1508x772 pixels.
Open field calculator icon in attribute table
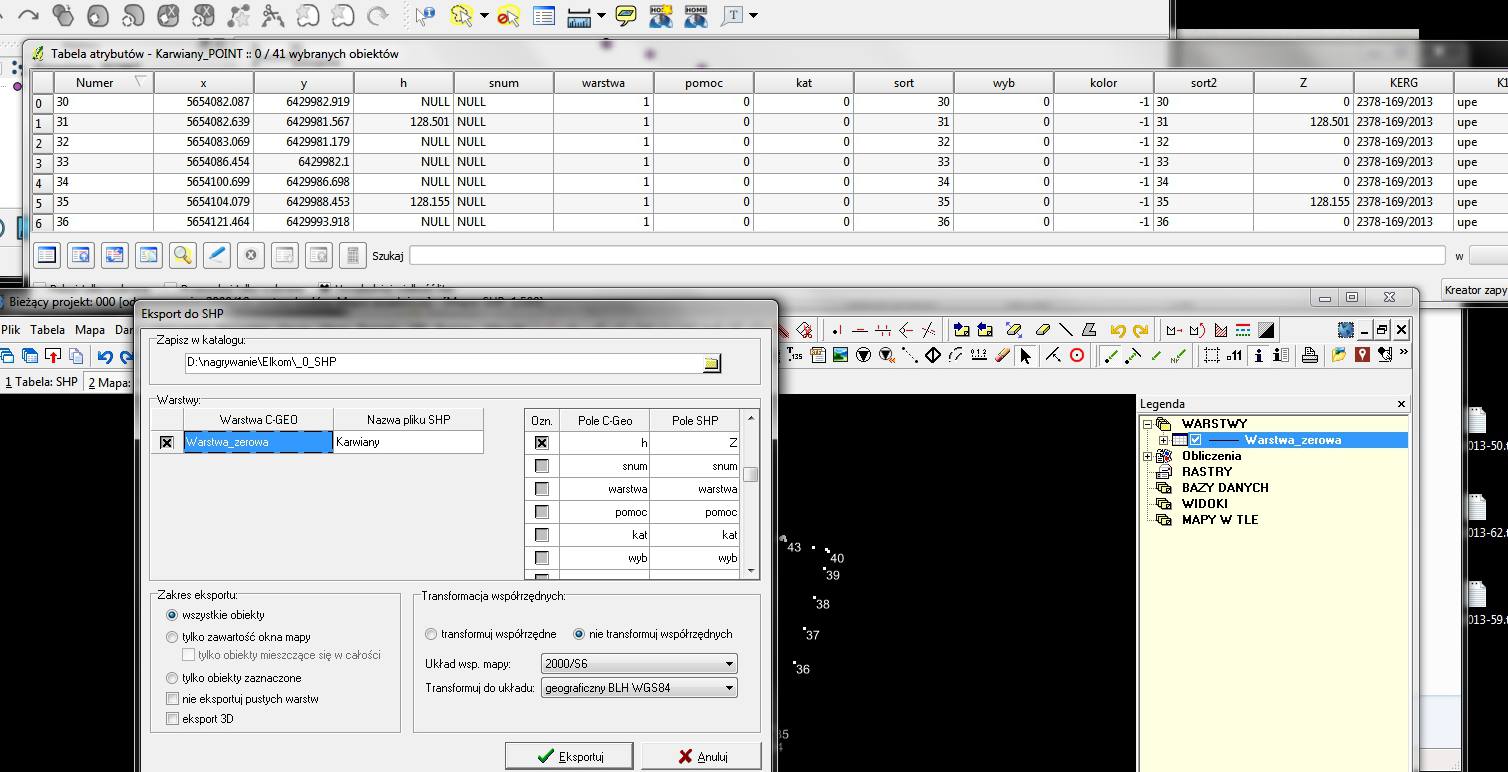352,256
